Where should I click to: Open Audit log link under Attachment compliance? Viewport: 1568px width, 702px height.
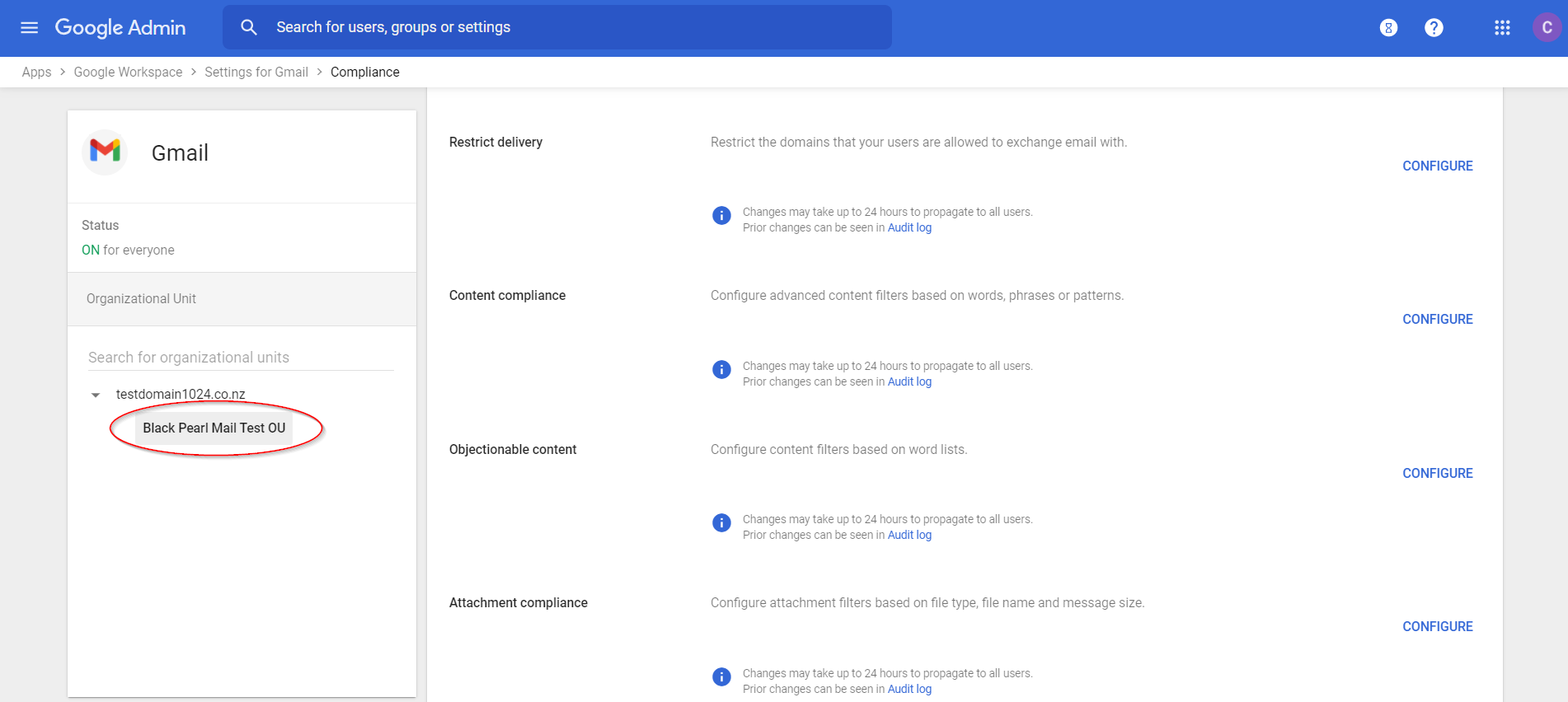pyautogui.click(x=909, y=689)
